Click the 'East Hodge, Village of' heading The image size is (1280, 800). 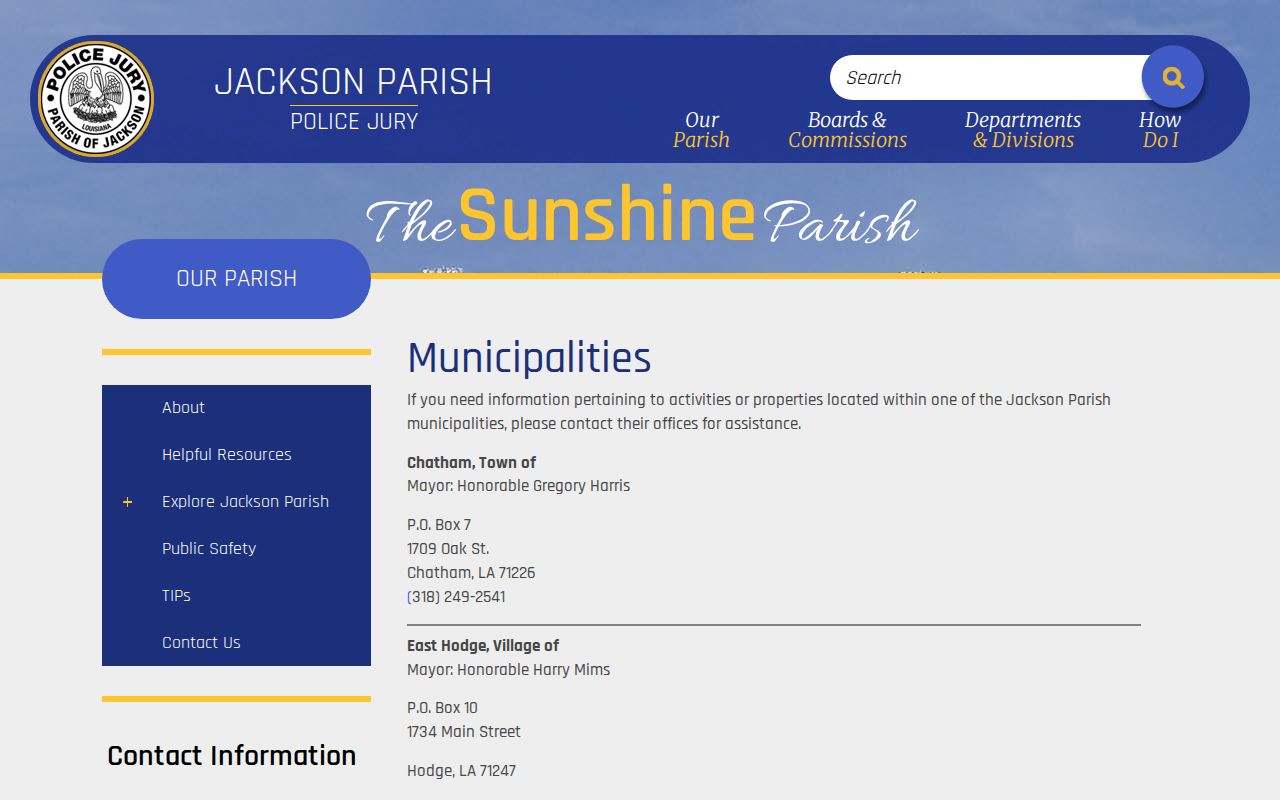coord(483,646)
